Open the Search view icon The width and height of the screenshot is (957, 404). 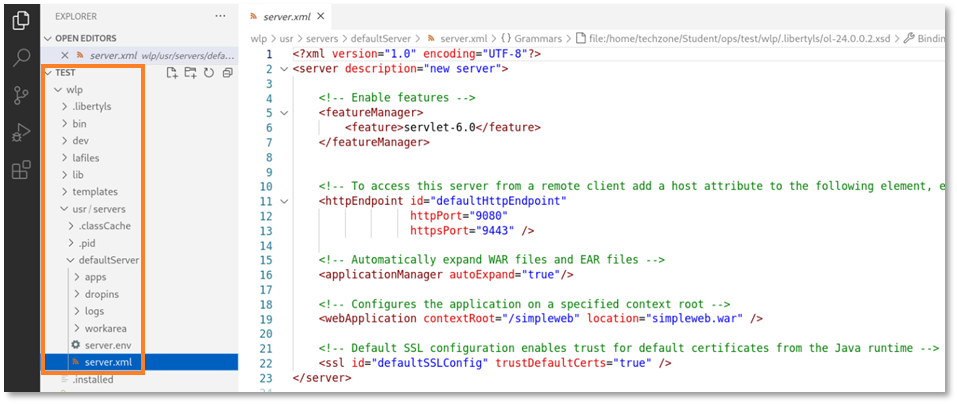click(x=21, y=58)
